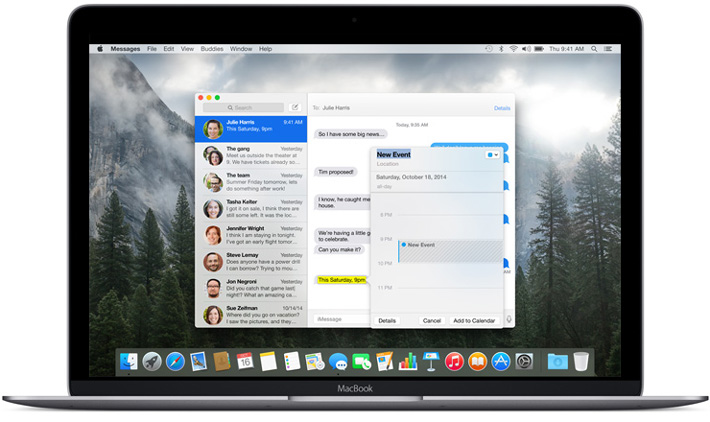
Task: Launch Safari from the Dock
Action: 175,362
